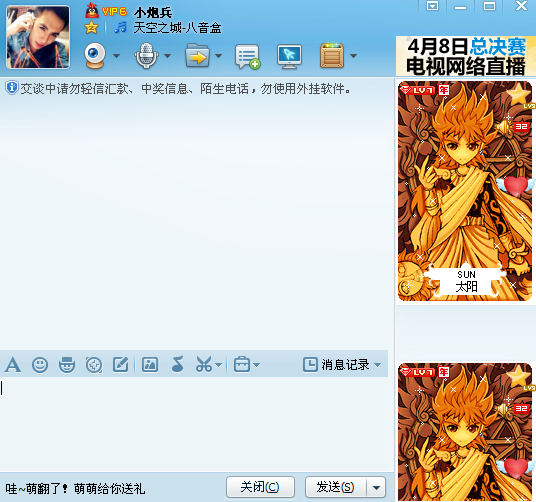
Task: Insert a picture into the message
Action: (x=150, y=365)
